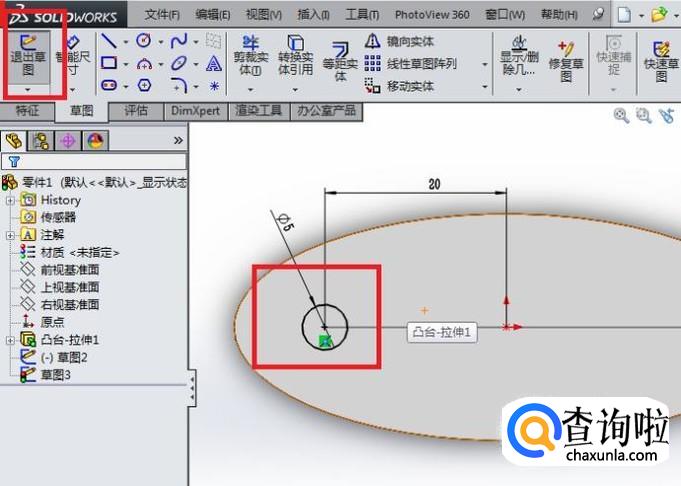Select the Straight Slot tool
Screen dimensions: 681x486
point(109,85)
